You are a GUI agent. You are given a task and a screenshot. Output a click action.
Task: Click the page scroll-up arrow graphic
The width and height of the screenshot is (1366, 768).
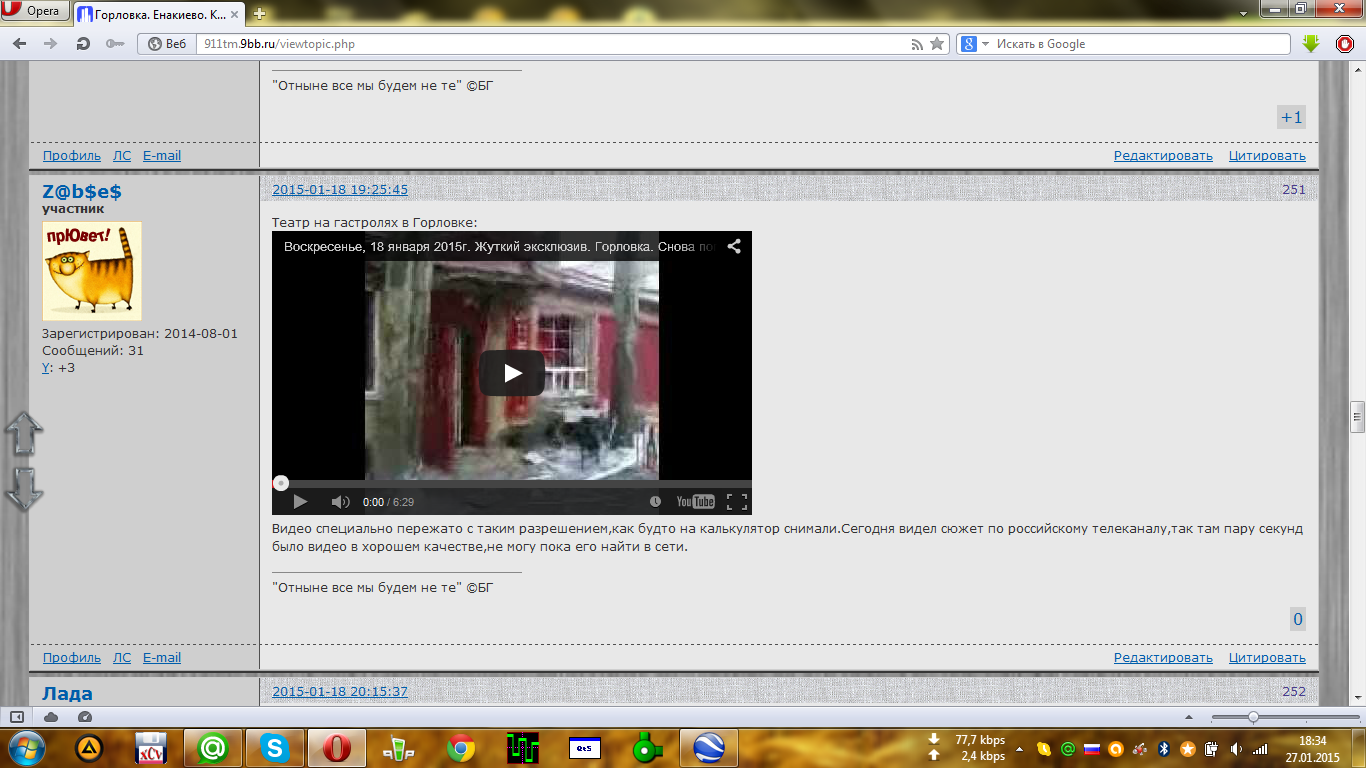pyautogui.click(x=24, y=433)
